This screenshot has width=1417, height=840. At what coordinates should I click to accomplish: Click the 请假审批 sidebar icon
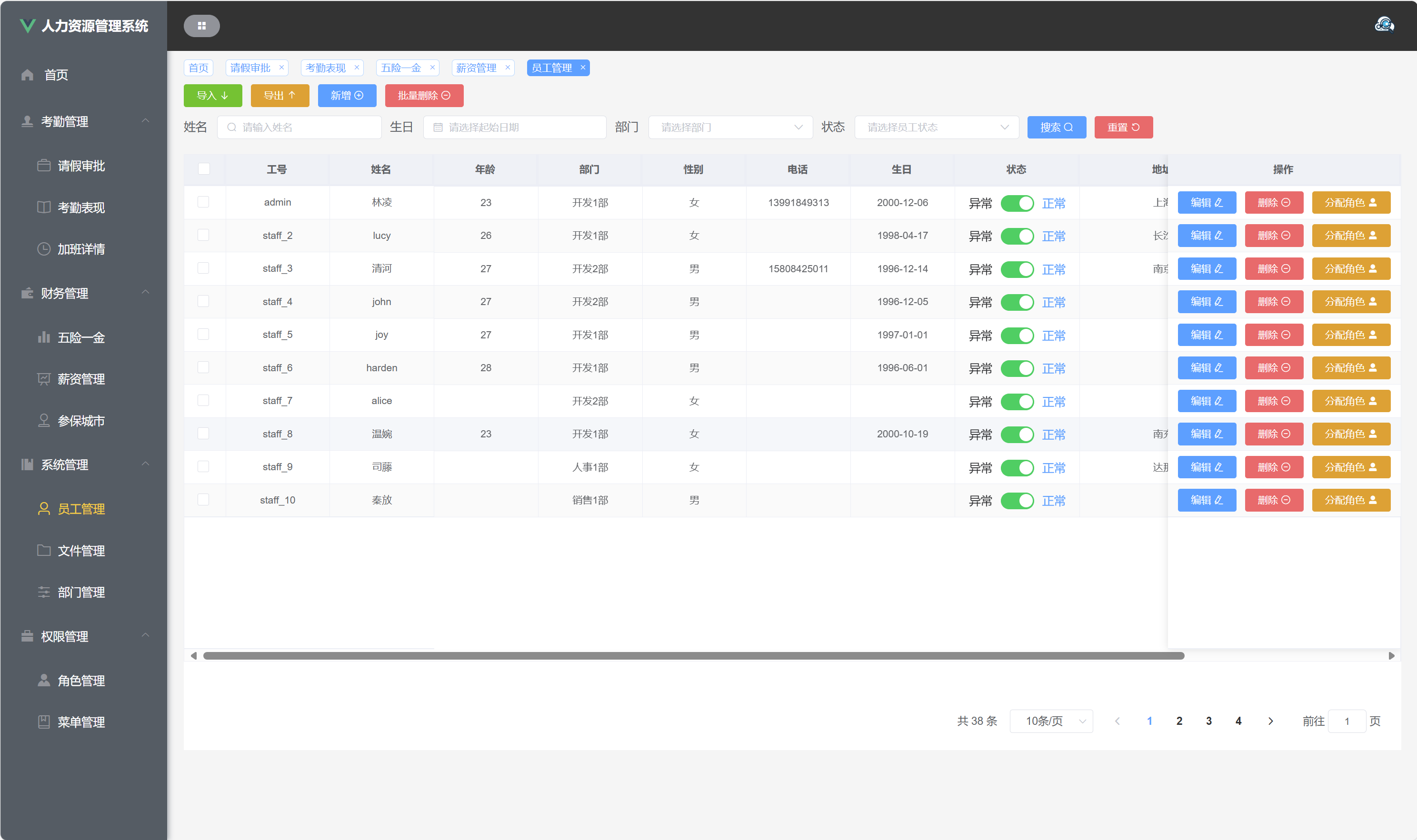(44, 165)
